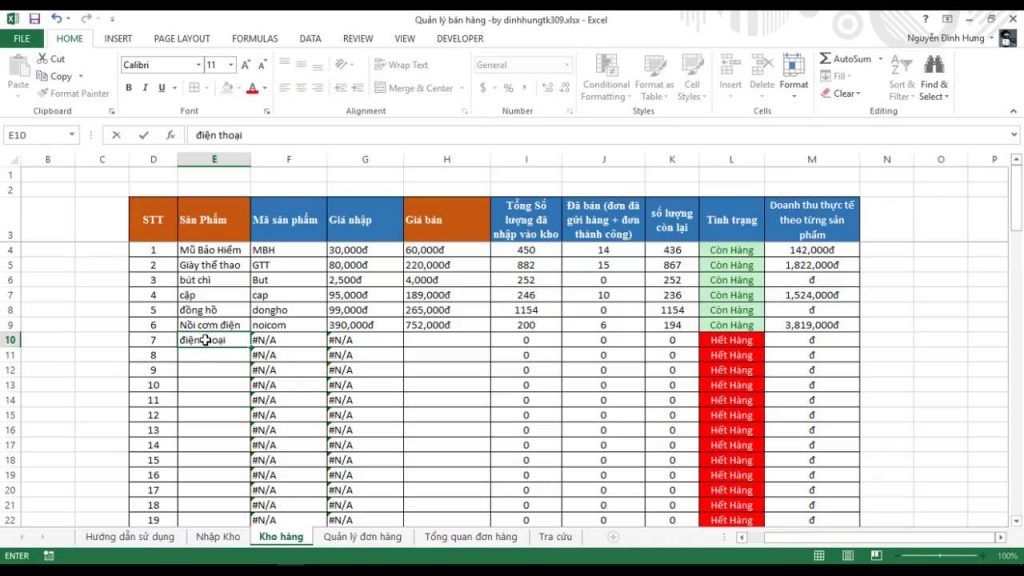Select column E header
The width and height of the screenshot is (1024, 576).
214,159
